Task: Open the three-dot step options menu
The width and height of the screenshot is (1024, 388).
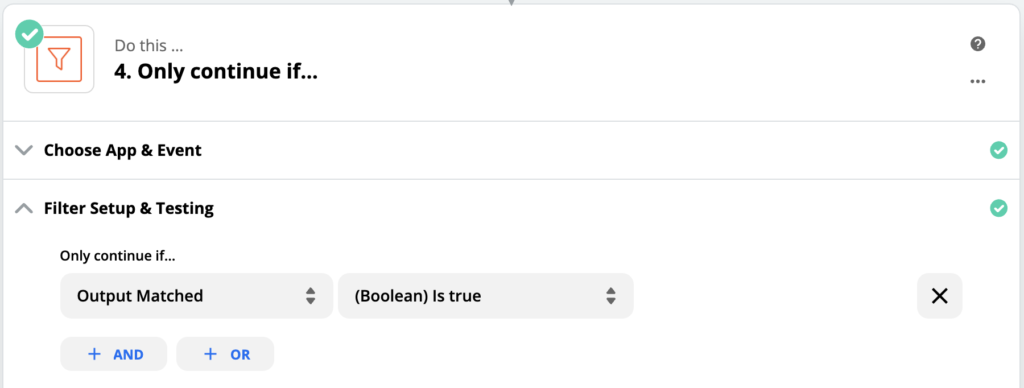Action: click(x=978, y=82)
